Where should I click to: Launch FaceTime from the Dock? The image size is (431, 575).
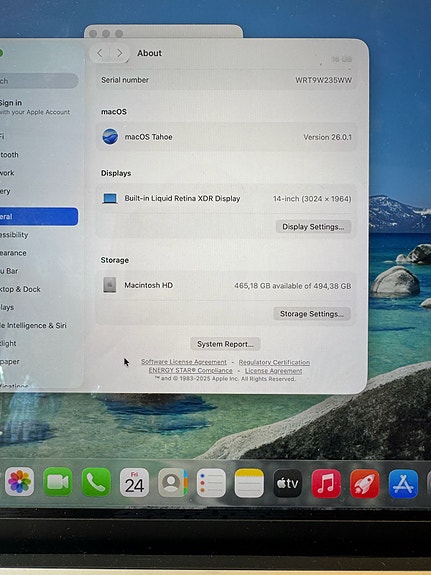pyautogui.click(x=58, y=482)
